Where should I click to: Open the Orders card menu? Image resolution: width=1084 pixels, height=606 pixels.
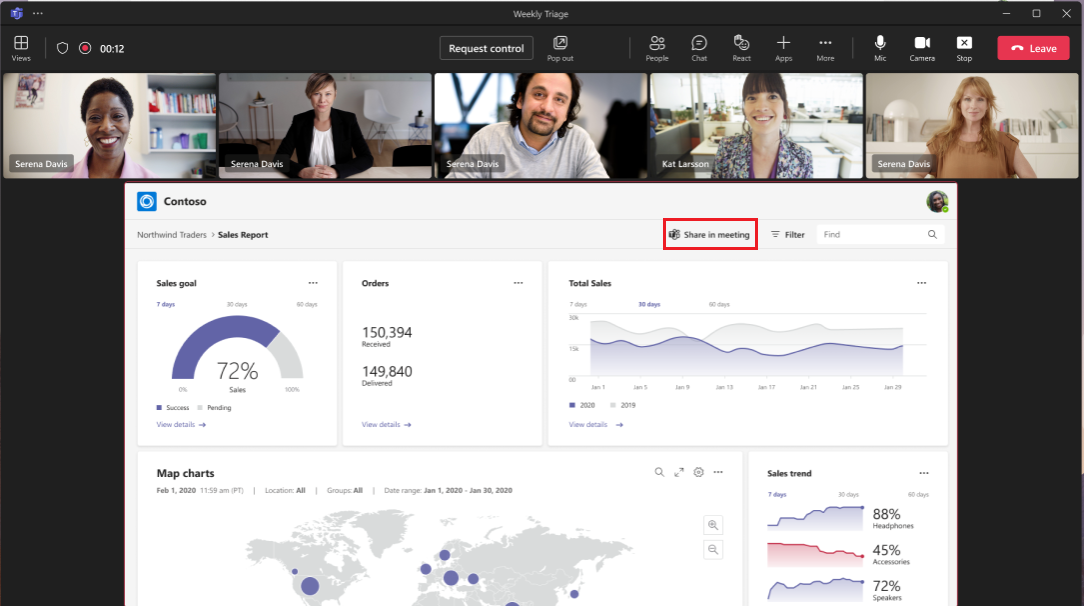click(x=518, y=283)
